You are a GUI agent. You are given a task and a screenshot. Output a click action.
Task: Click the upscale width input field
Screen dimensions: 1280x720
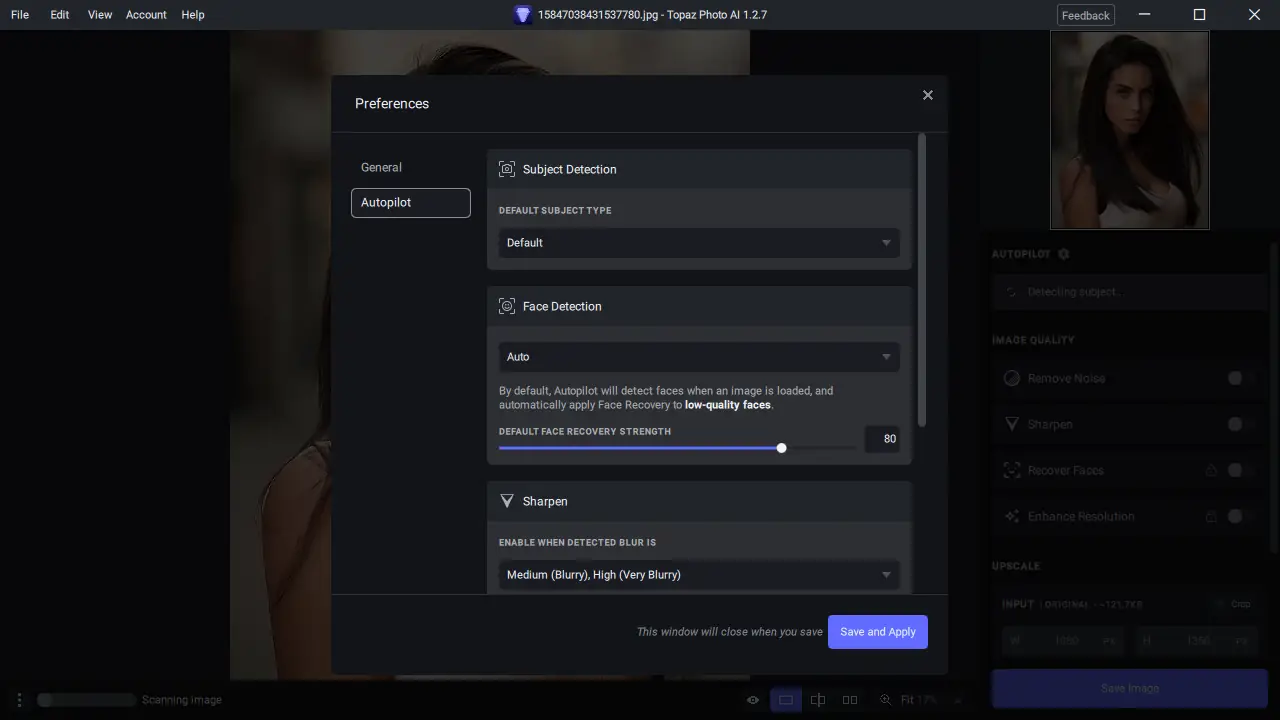1063,641
